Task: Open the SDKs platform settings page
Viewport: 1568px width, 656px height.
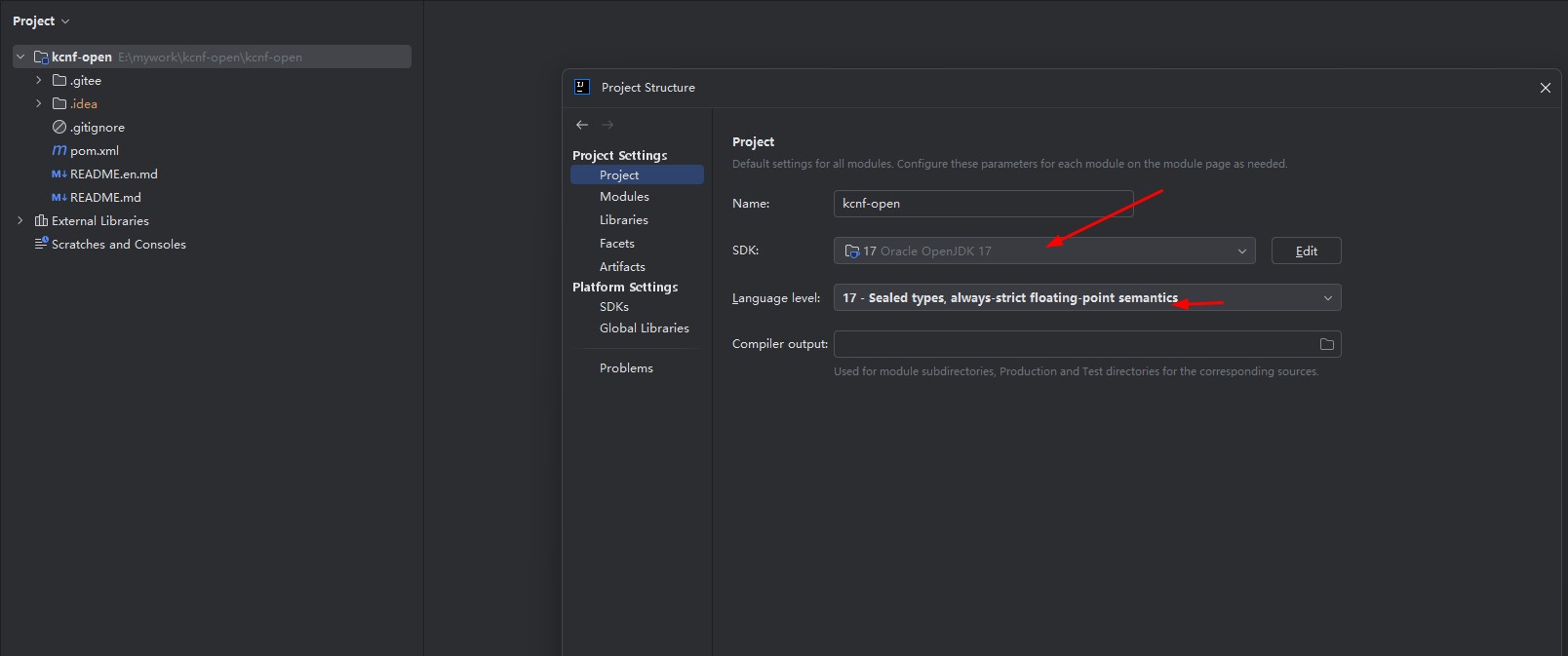Action: 614,307
